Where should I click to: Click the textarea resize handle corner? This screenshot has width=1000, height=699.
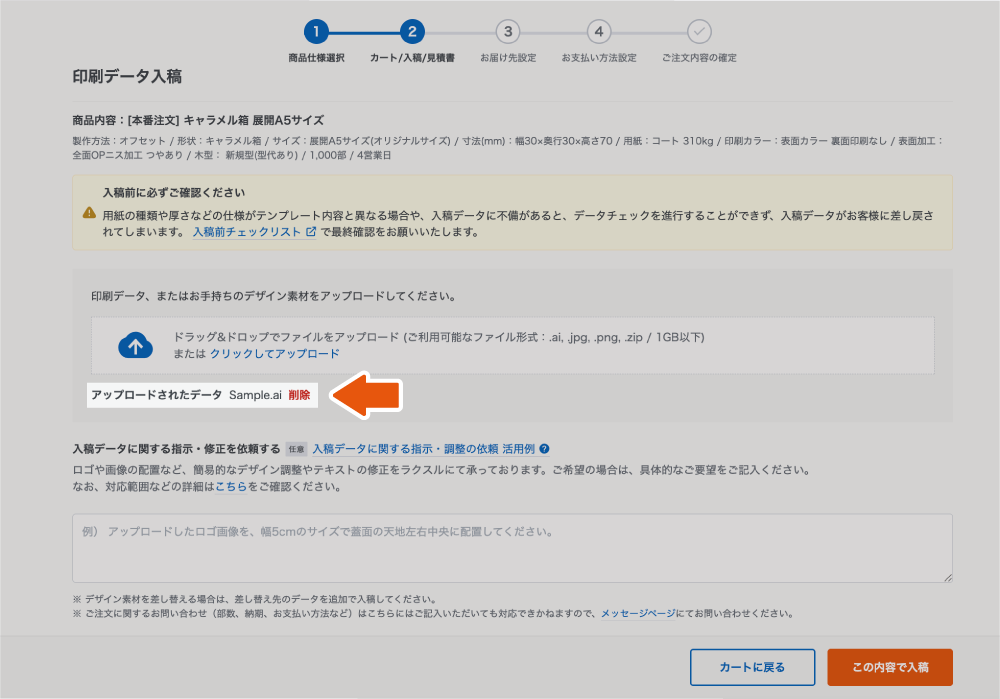[x=948, y=577]
